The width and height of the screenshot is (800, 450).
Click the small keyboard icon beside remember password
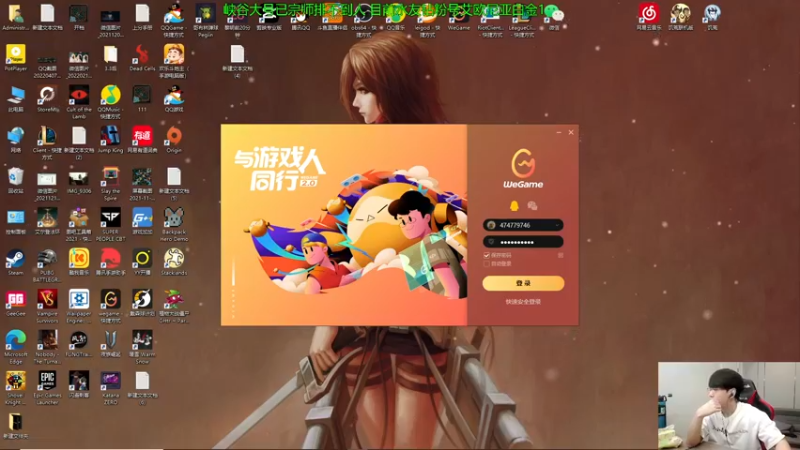560,255
